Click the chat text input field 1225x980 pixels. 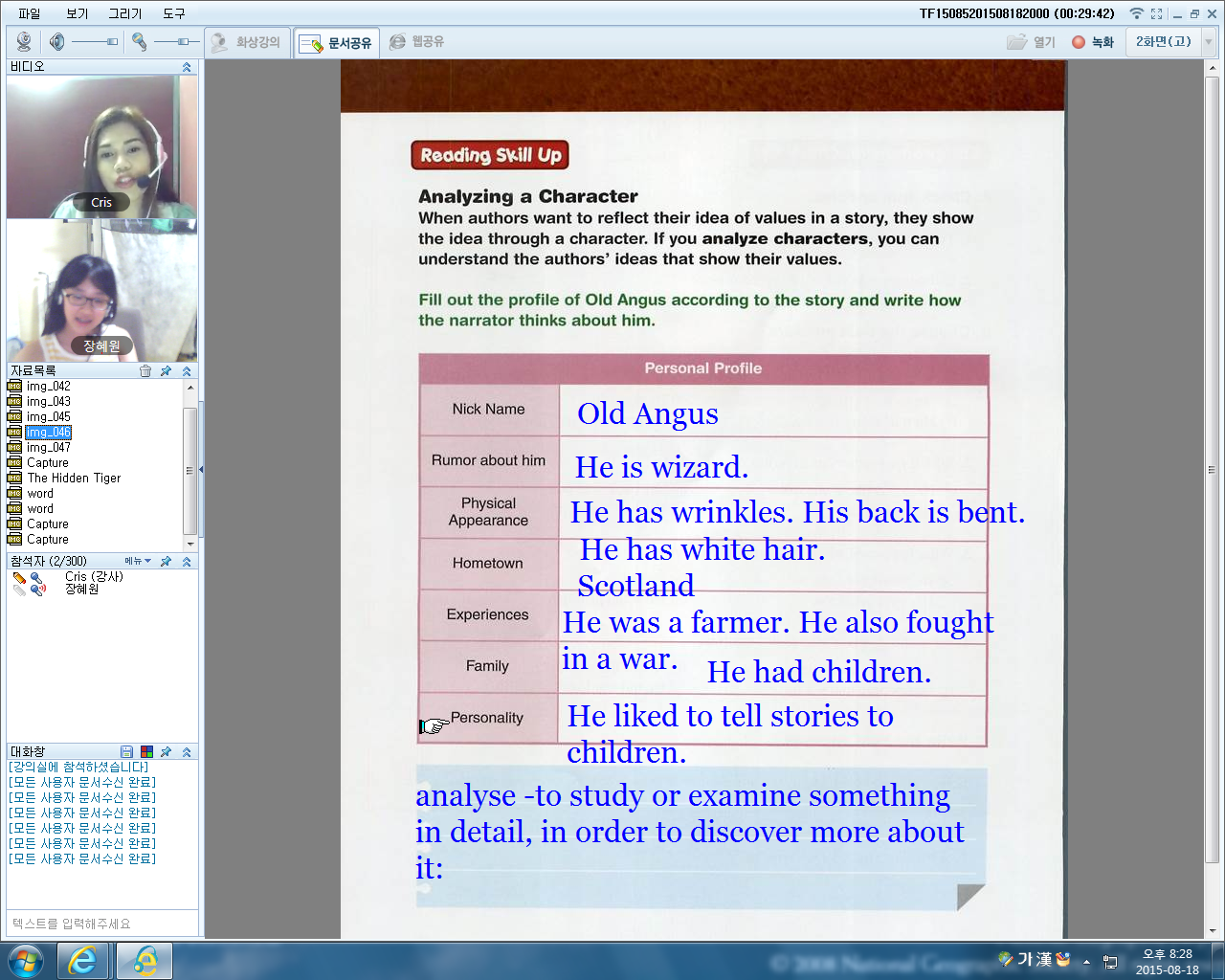(101, 924)
